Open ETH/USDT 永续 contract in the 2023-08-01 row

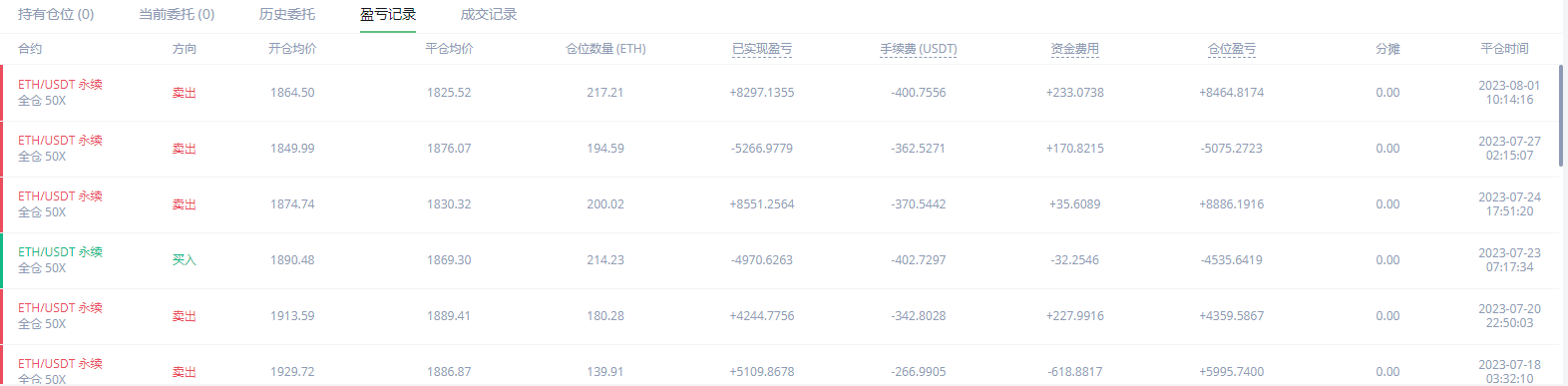60,85
